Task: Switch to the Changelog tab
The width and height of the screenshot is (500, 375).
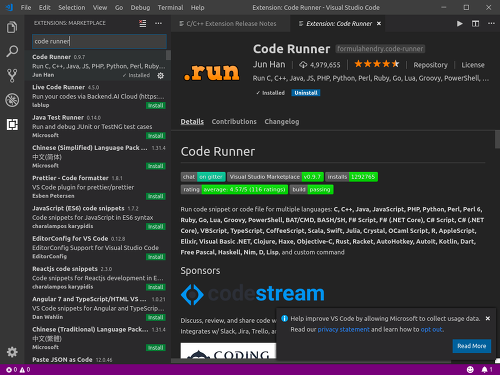Action: (x=282, y=121)
